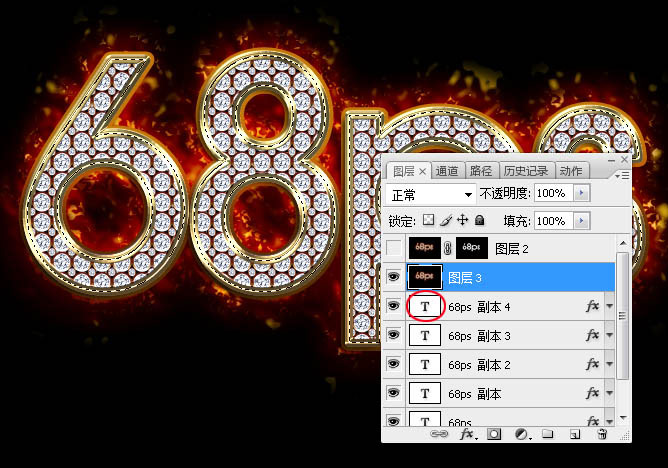Add a layer mask using bottom icon

pos(494,435)
